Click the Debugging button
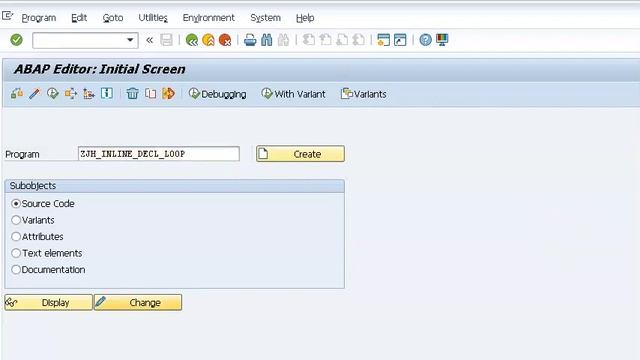Screen dimensions: 640x360 (217, 94)
